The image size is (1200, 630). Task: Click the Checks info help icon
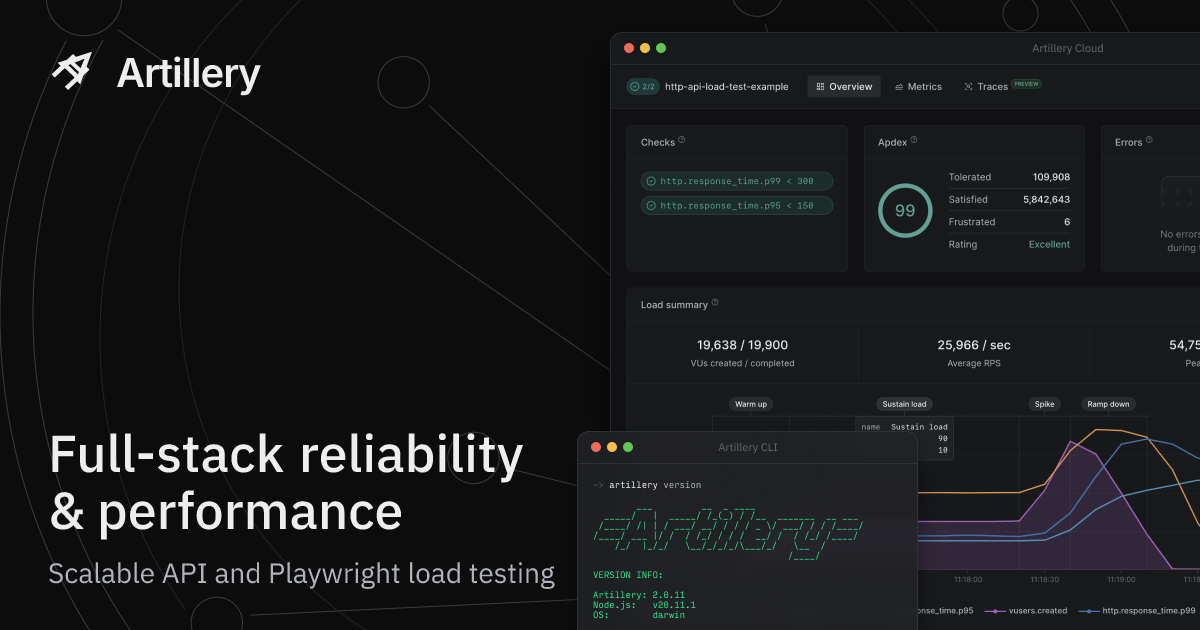pyautogui.click(x=682, y=141)
